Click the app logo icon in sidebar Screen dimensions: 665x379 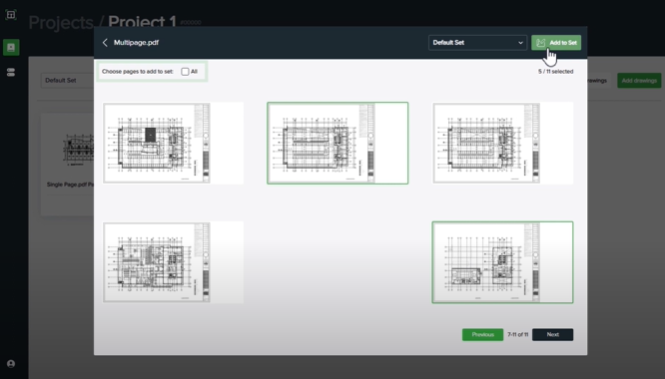coord(11,15)
